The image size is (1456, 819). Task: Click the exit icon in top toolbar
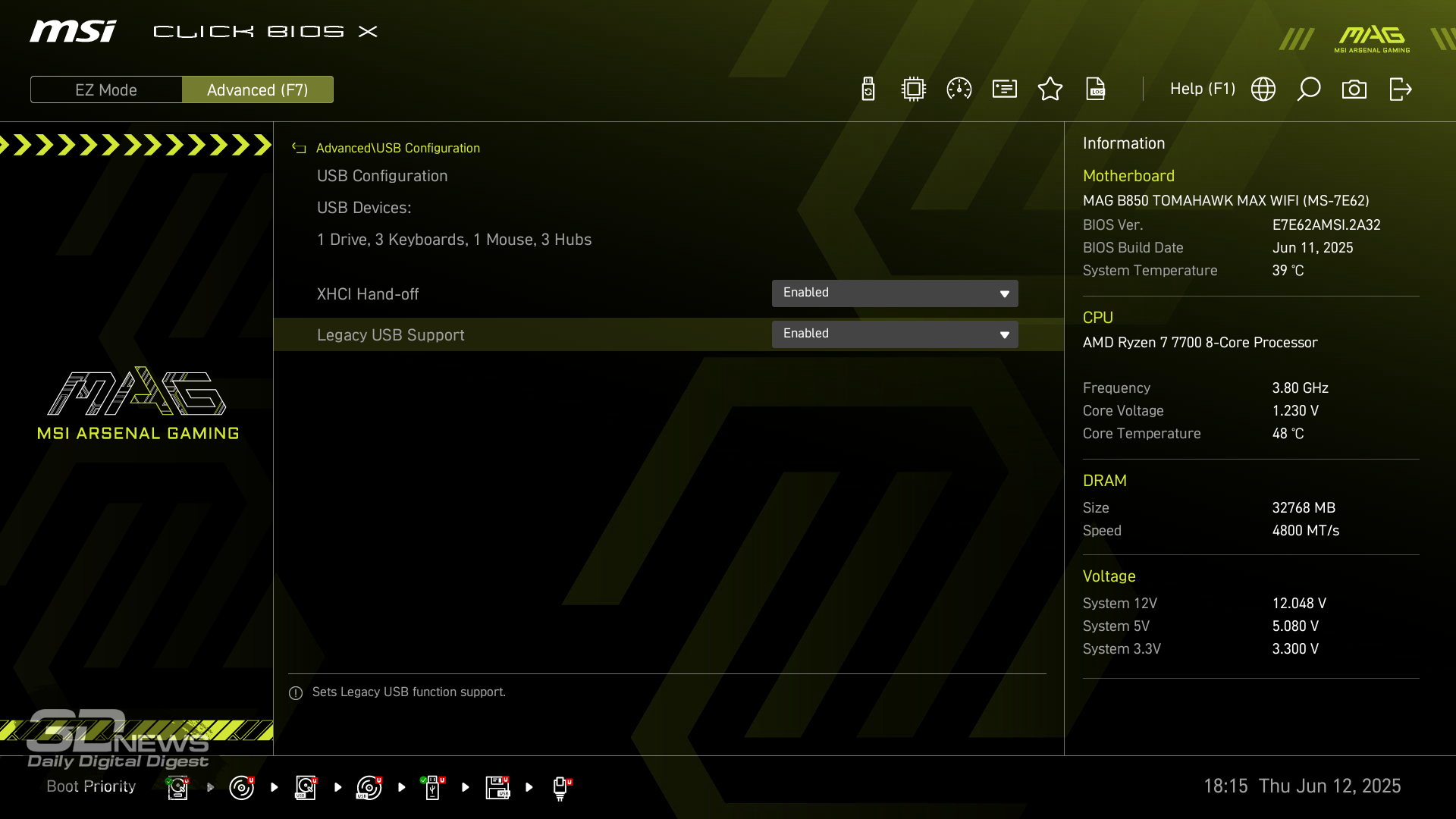click(x=1401, y=89)
